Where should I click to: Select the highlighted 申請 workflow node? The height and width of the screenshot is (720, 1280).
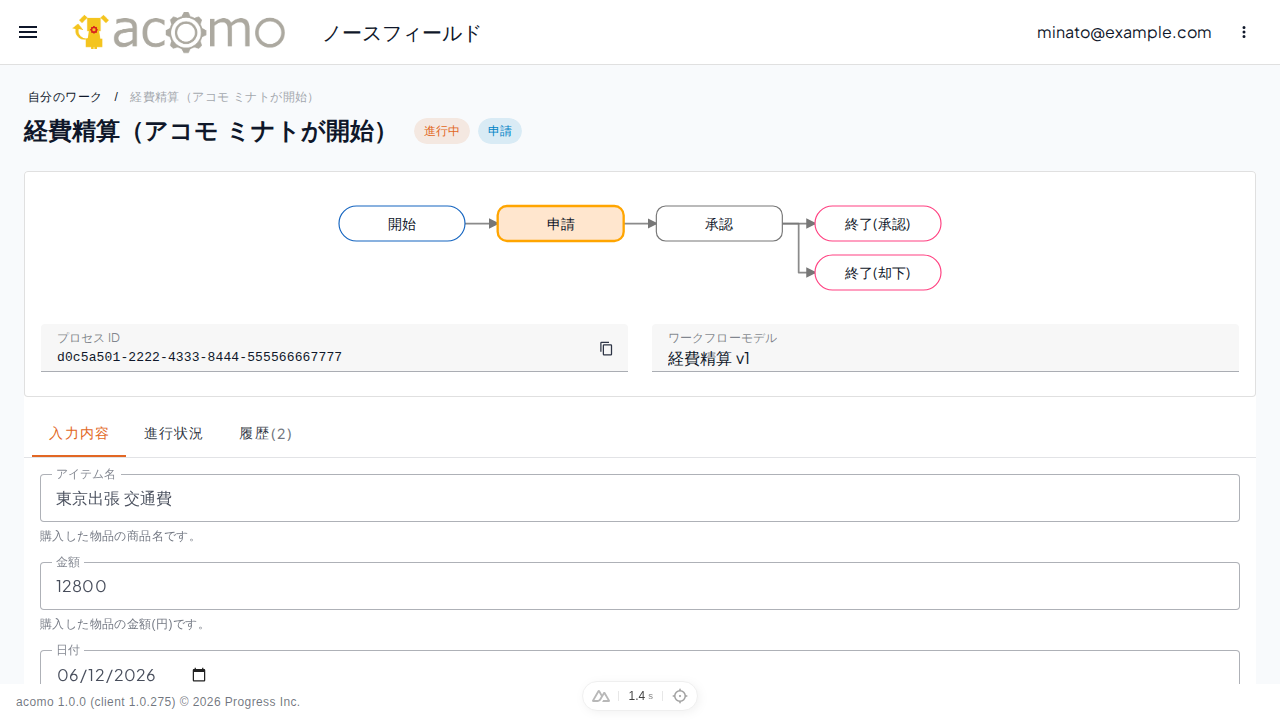(x=561, y=224)
